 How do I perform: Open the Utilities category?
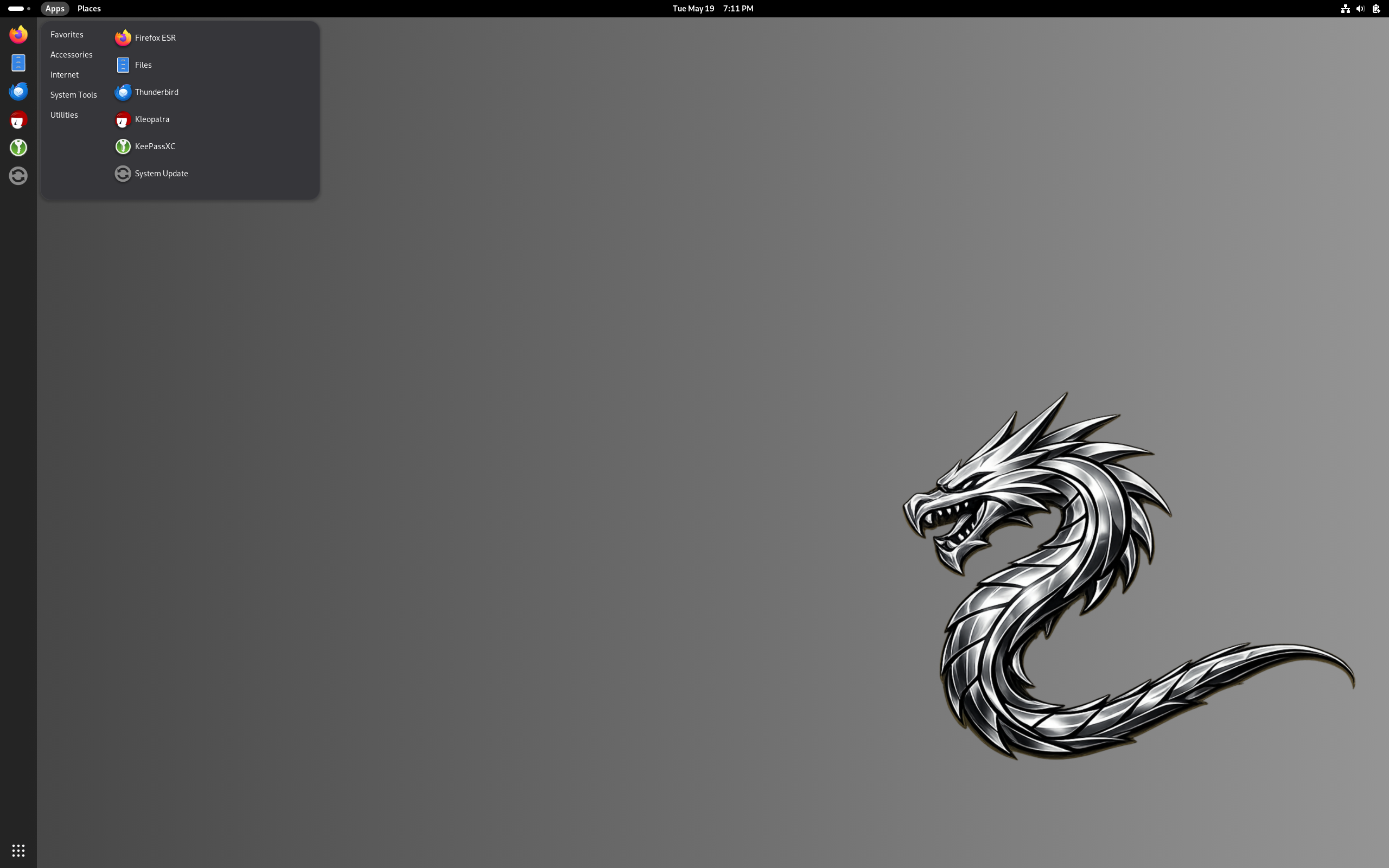pyautogui.click(x=63, y=115)
